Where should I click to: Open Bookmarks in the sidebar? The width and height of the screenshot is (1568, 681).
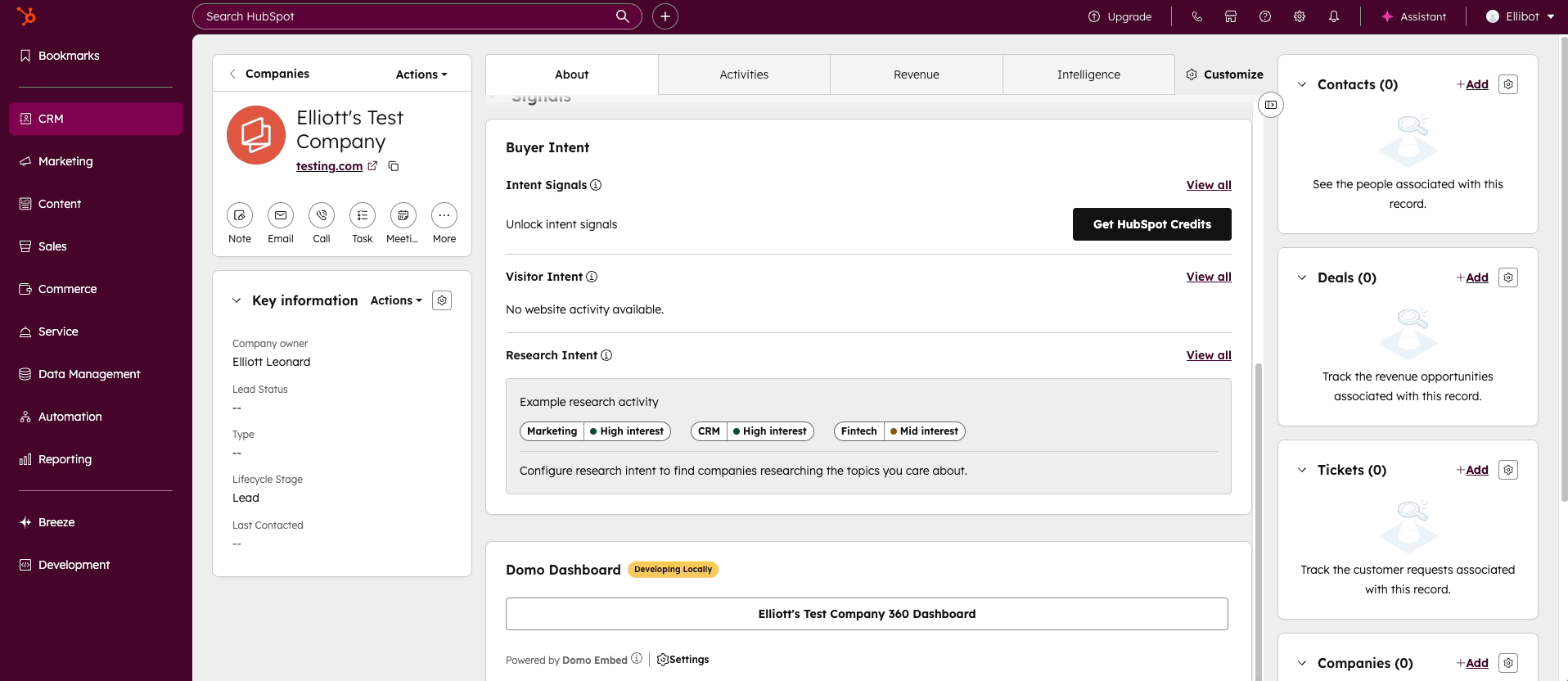(96, 56)
